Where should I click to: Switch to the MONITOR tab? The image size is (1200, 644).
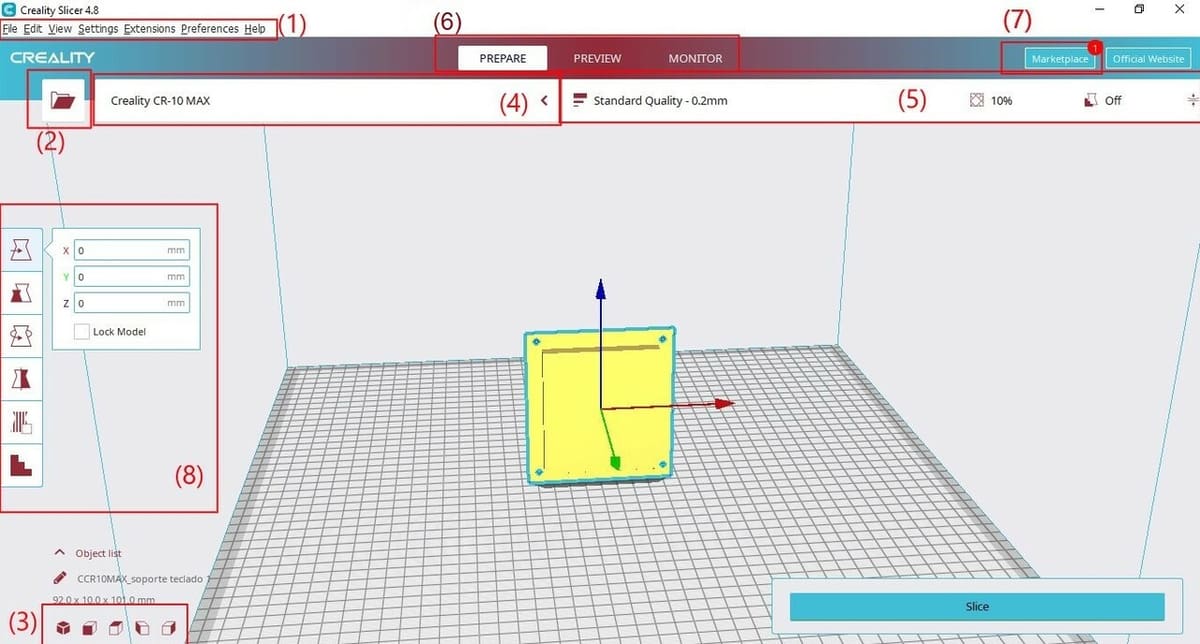click(695, 58)
